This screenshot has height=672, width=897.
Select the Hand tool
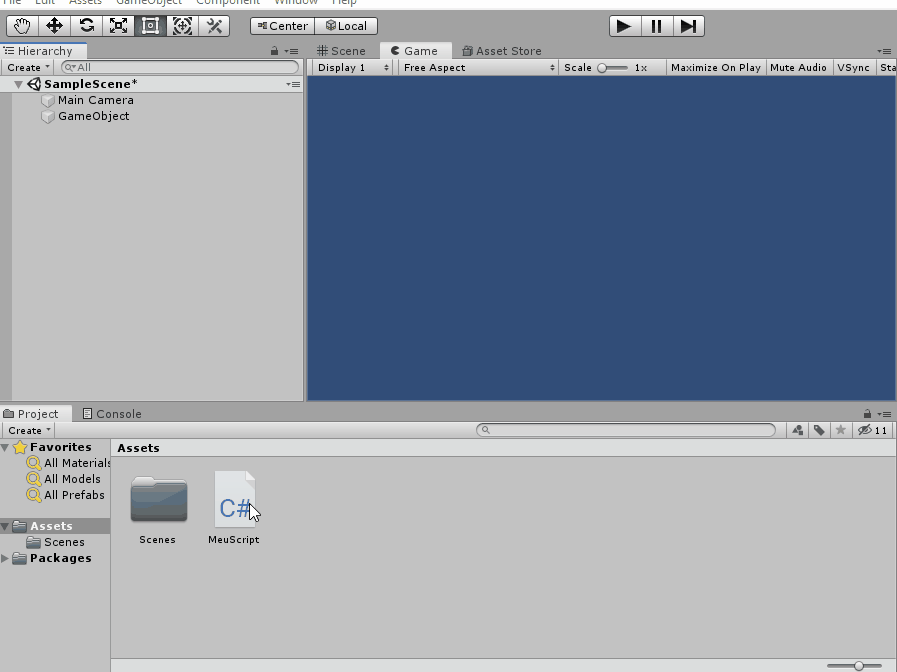click(x=22, y=26)
